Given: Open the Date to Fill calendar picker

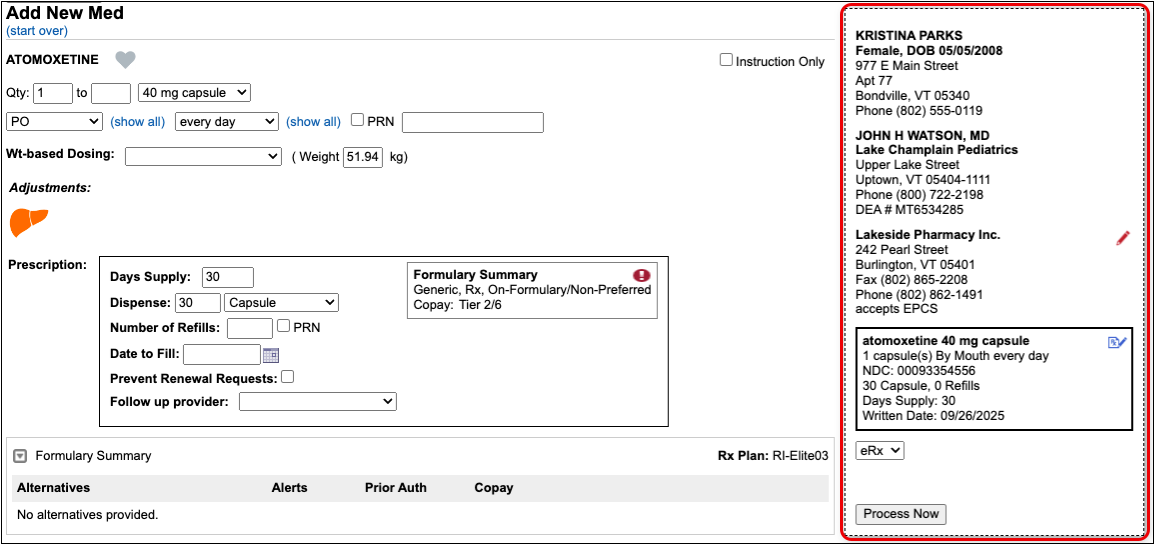Looking at the screenshot, I should [x=271, y=354].
